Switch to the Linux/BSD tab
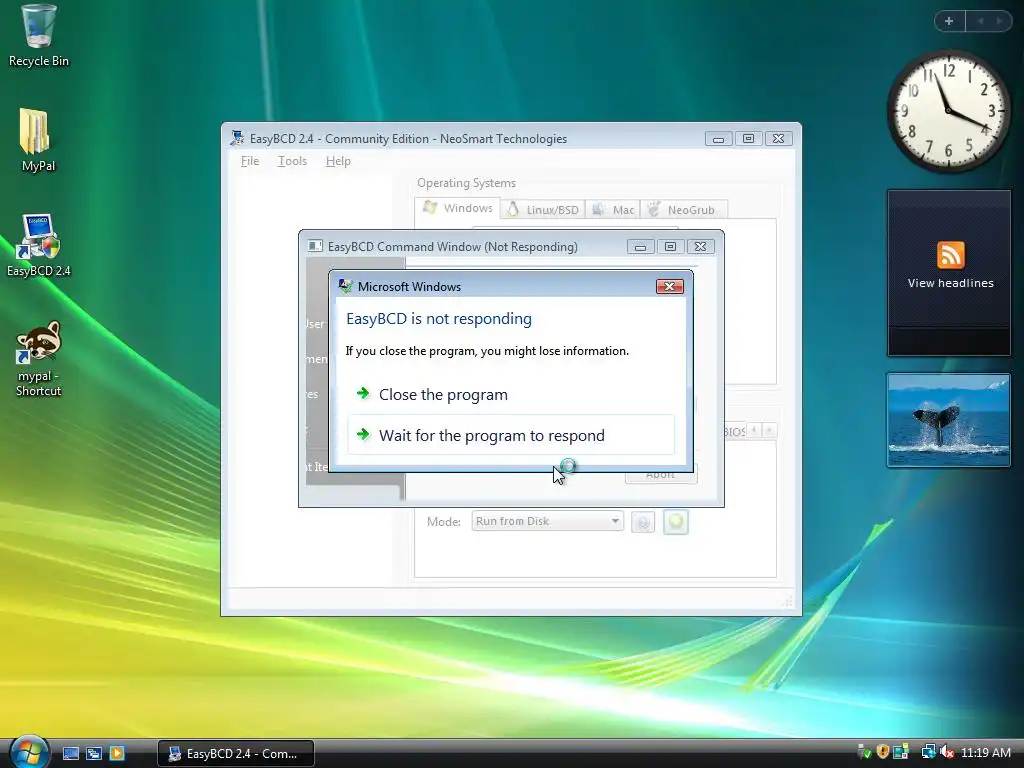This screenshot has height=768, width=1024. click(543, 210)
